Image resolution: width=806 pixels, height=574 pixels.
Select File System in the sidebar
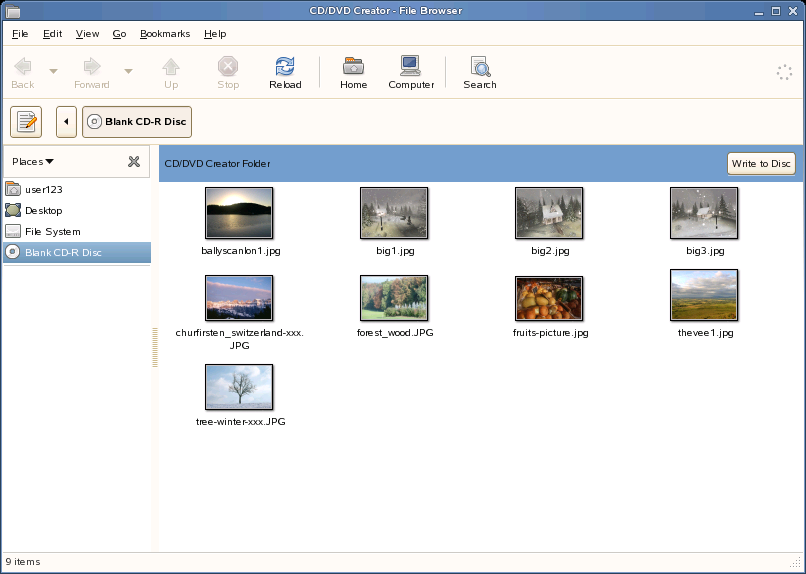tap(52, 231)
